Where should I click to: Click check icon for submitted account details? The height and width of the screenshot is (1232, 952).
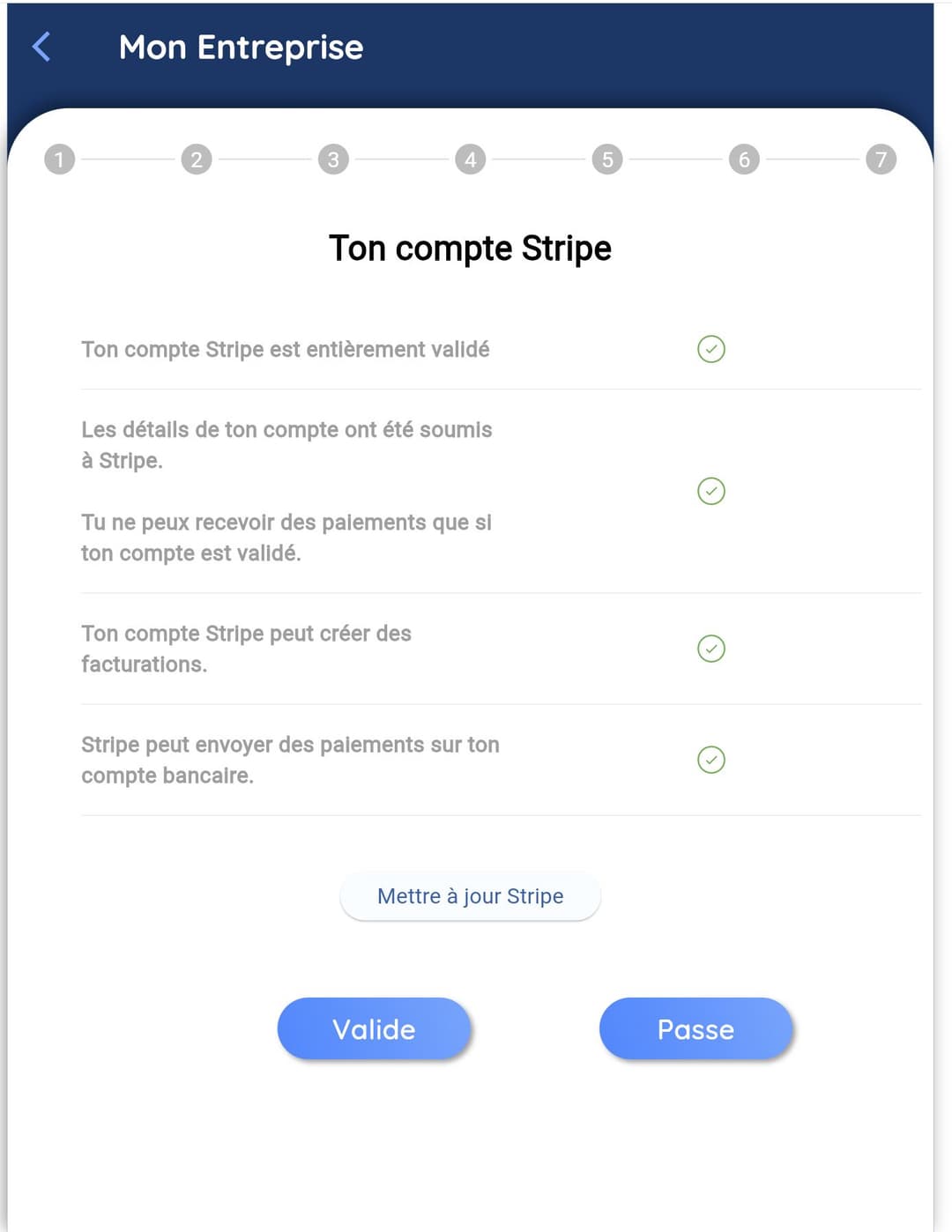(x=711, y=491)
